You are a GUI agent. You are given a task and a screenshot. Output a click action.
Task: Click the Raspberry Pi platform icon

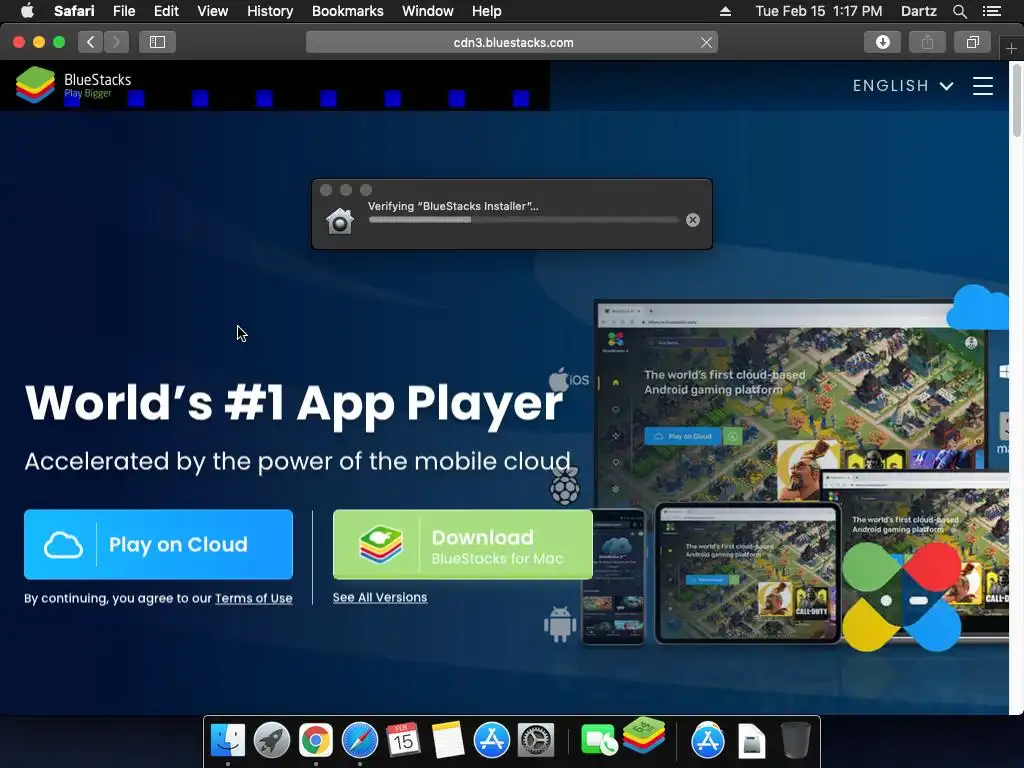coord(564,486)
